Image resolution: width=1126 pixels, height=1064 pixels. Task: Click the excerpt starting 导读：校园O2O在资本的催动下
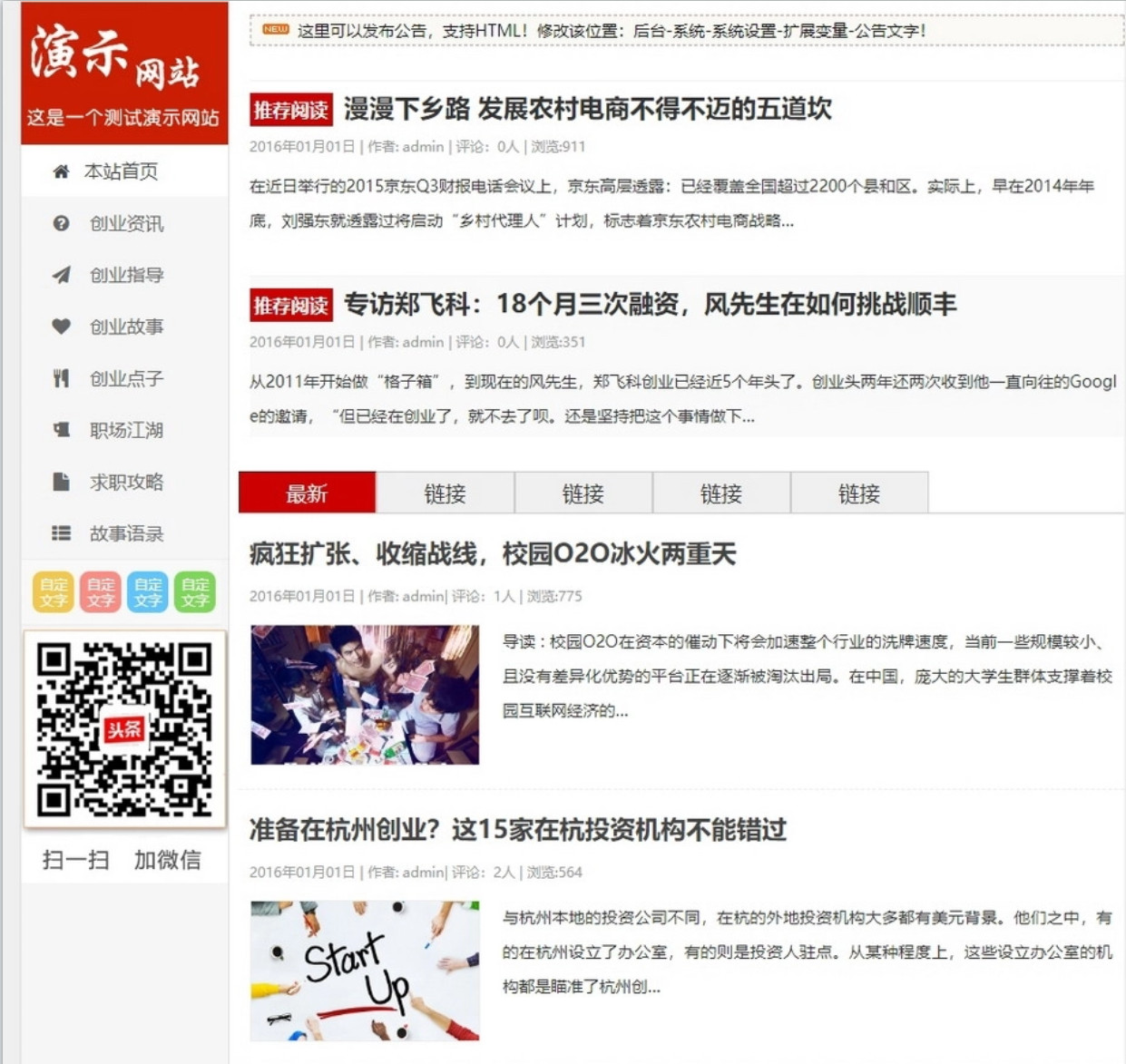(808, 676)
